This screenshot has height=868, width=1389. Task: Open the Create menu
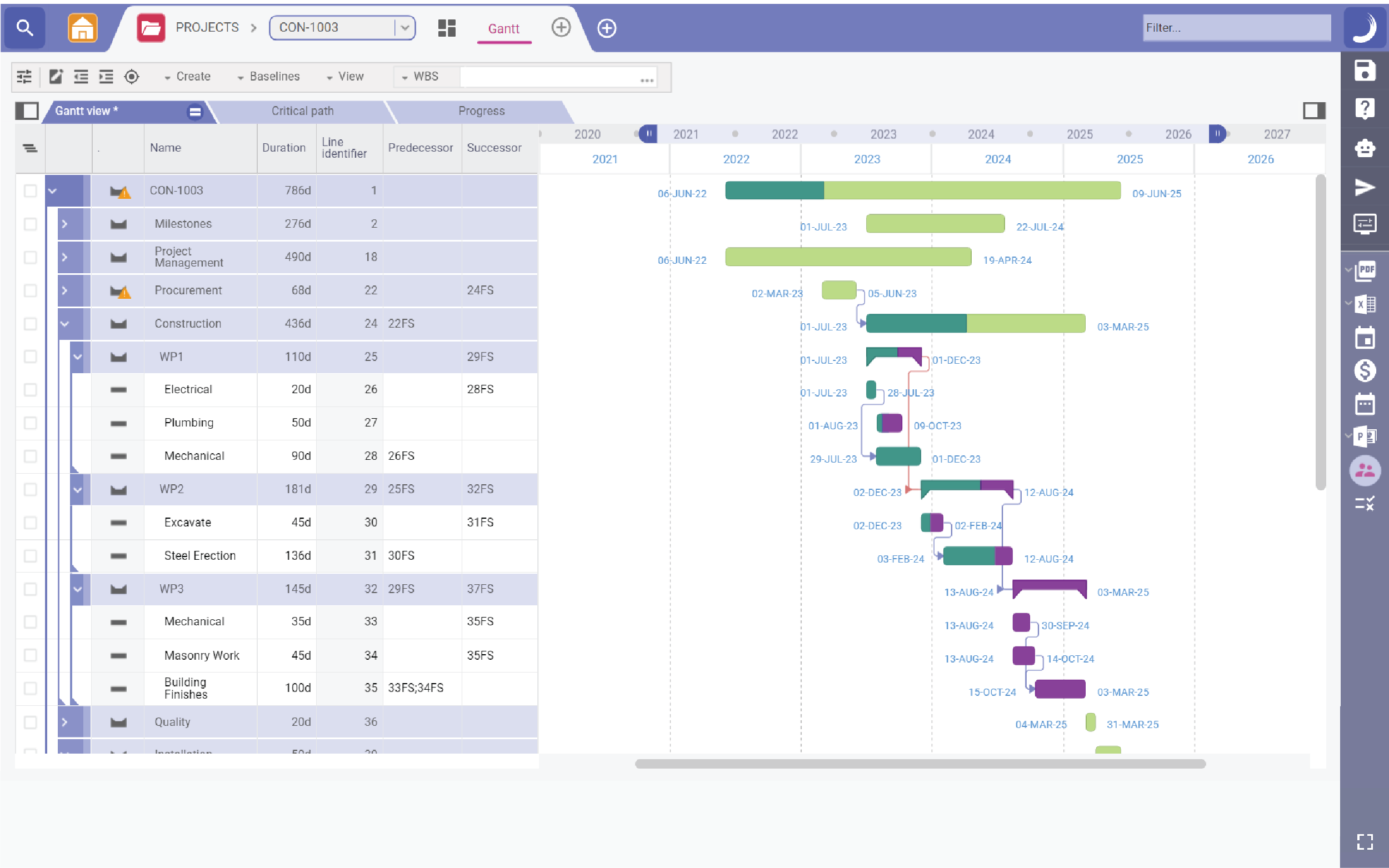188,76
